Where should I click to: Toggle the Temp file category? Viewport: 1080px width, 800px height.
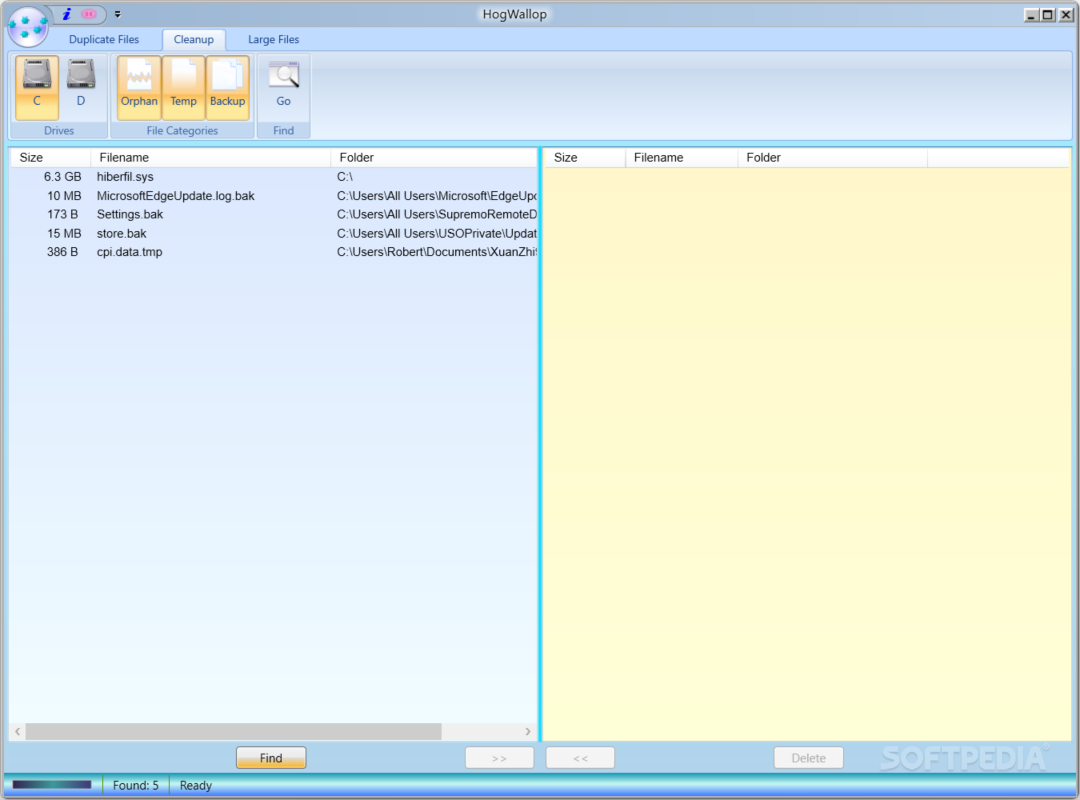(x=183, y=87)
